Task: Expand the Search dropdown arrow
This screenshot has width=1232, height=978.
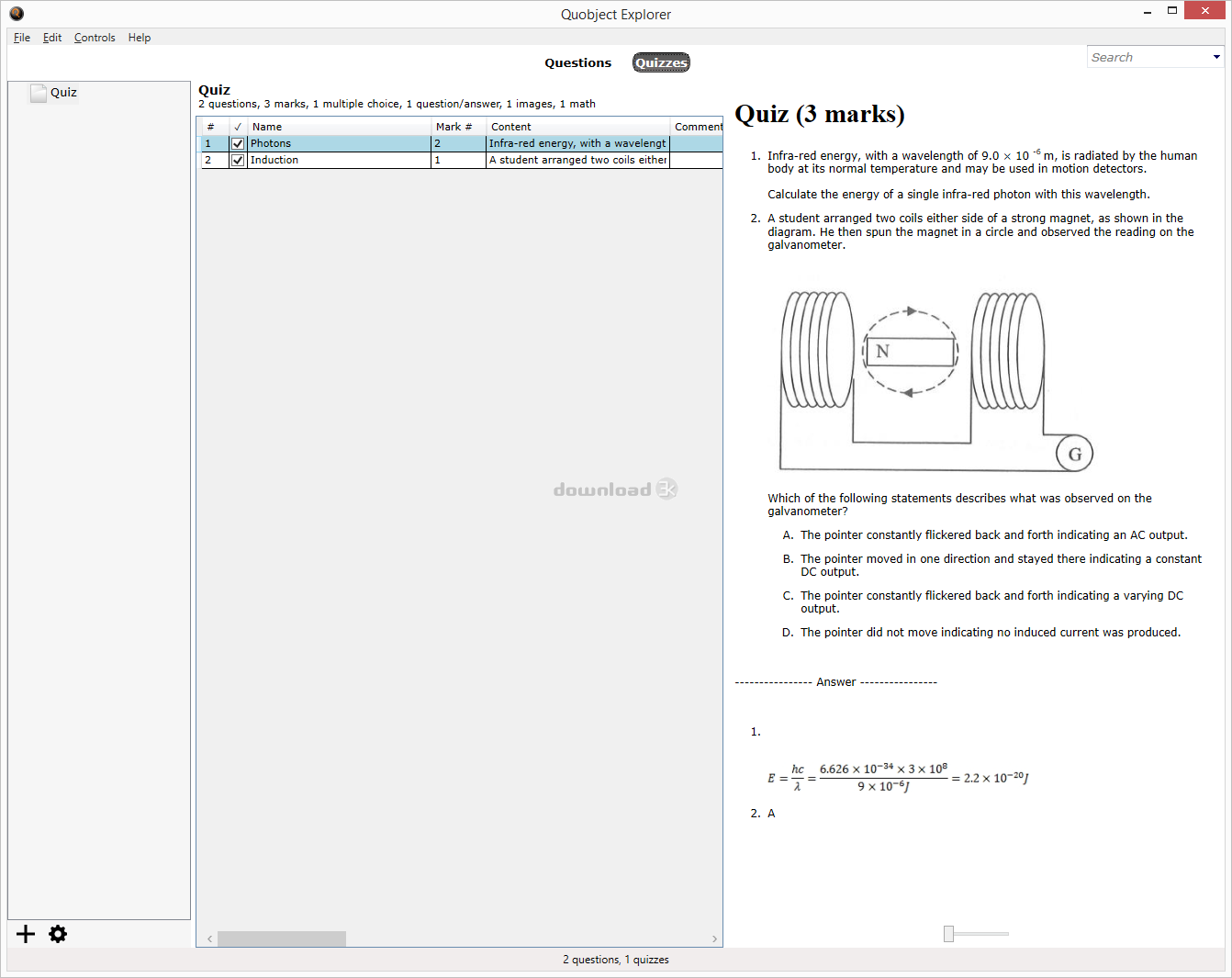Action: 1217,57
